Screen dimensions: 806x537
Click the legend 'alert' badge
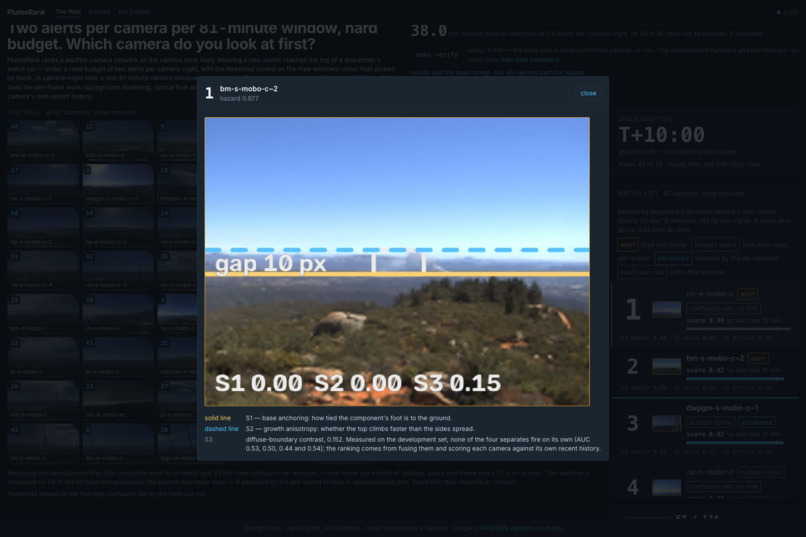point(628,245)
